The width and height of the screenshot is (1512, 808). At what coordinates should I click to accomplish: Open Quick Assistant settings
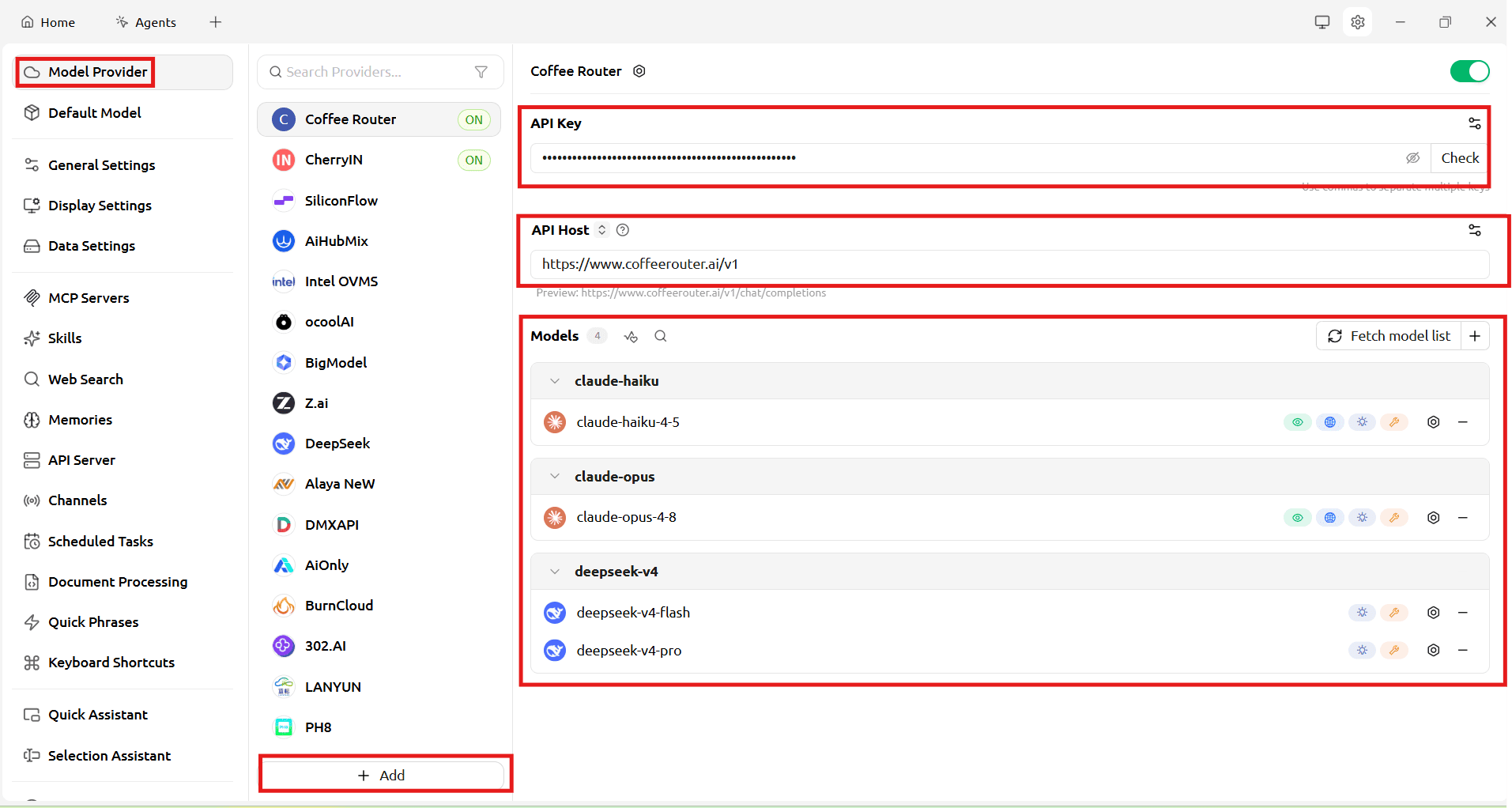[x=124, y=715]
